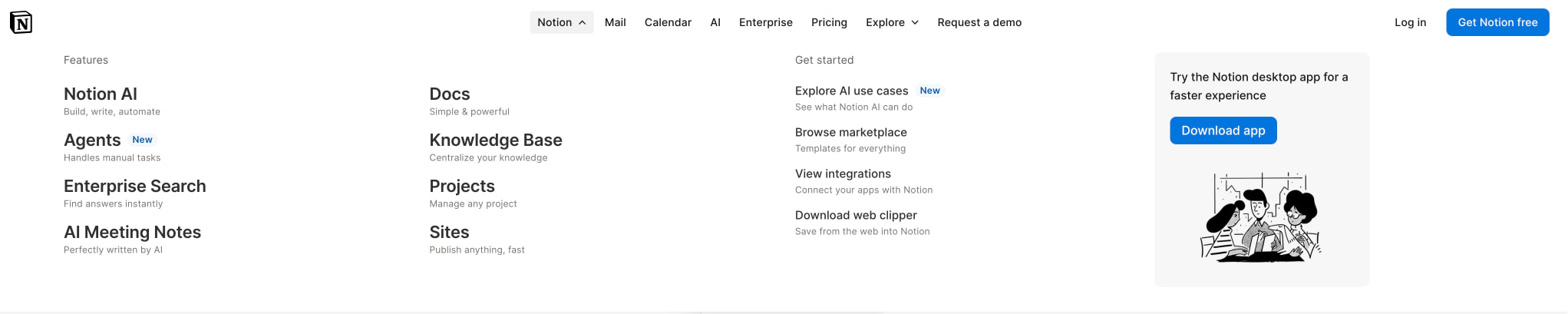Collapse the Notion dropdown menu

pos(562,22)
